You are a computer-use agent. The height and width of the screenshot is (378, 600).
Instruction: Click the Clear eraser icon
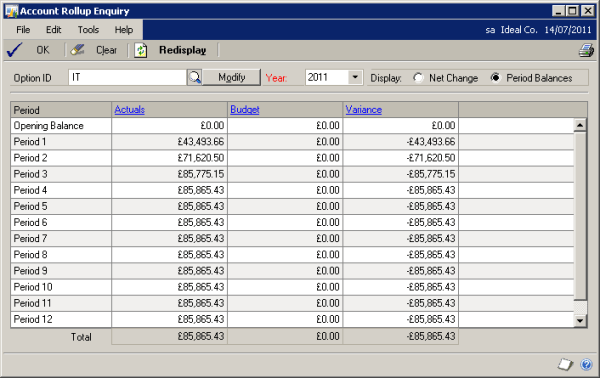tap(78, 50)
